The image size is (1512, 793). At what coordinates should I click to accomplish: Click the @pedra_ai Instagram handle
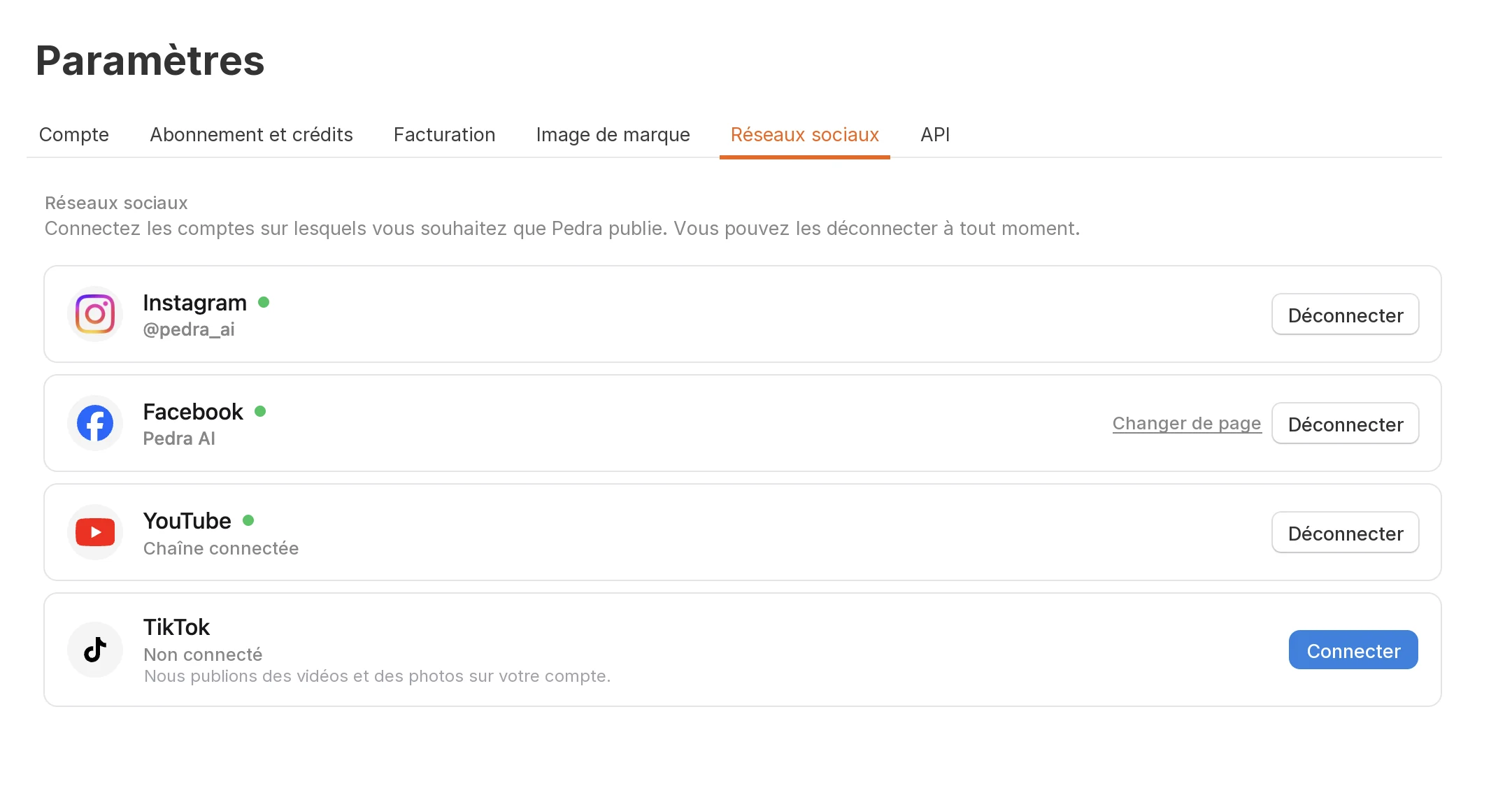[189, 329]
